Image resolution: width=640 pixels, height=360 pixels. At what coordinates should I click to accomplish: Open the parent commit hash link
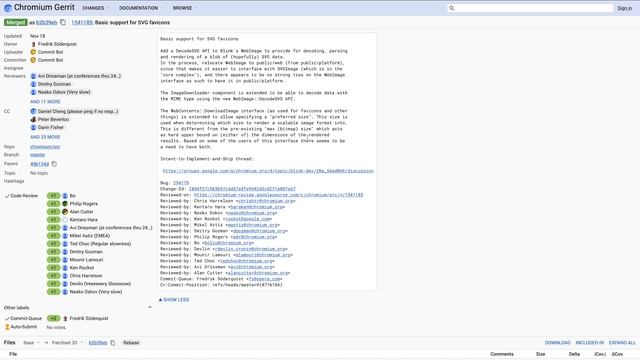tap(40, 164)
